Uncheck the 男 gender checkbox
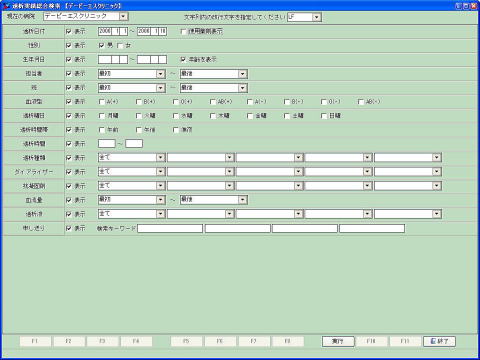480x360 pixels. [x=102, y=45]
